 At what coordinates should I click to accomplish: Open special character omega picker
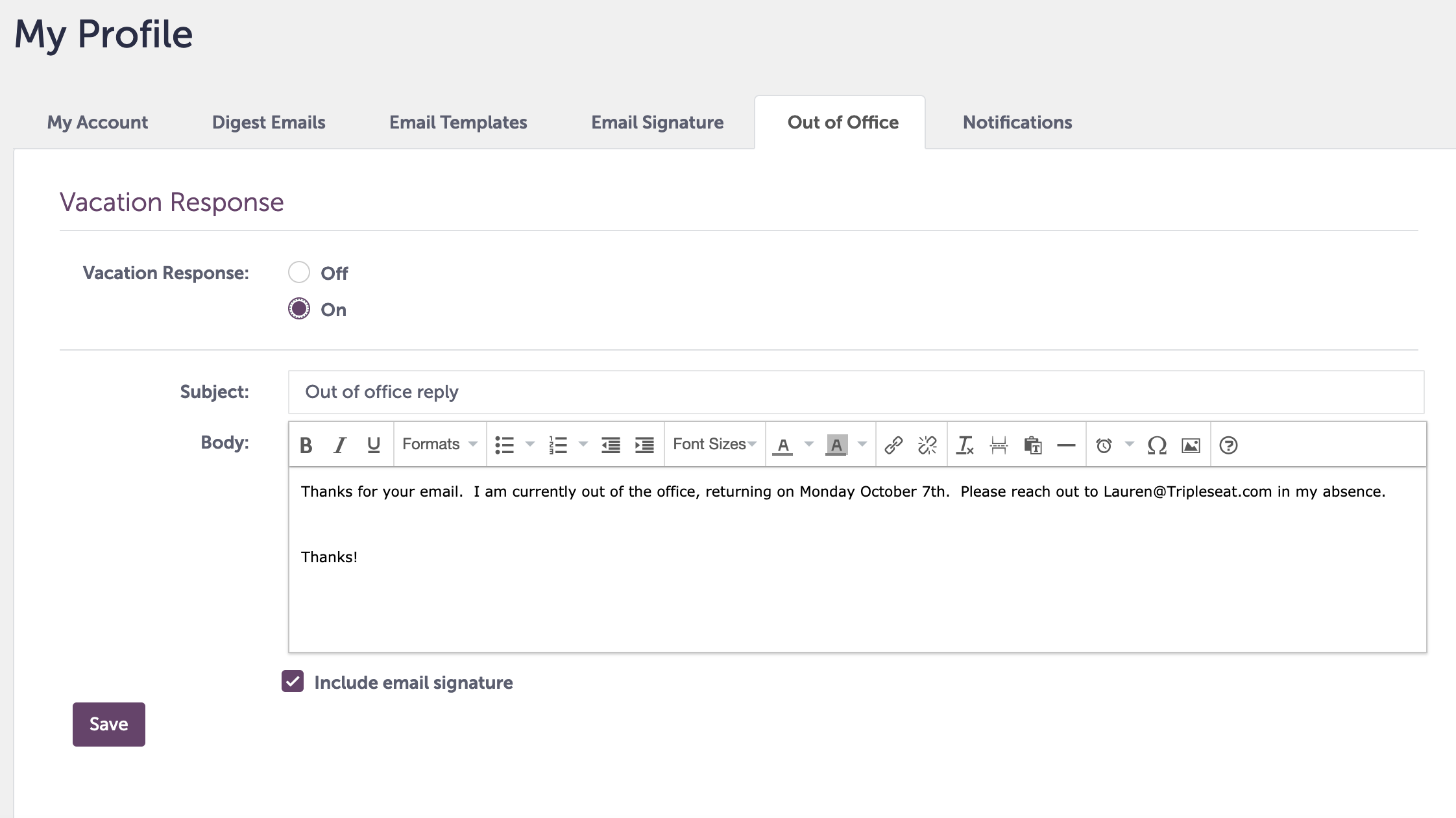coord(1157,445)
